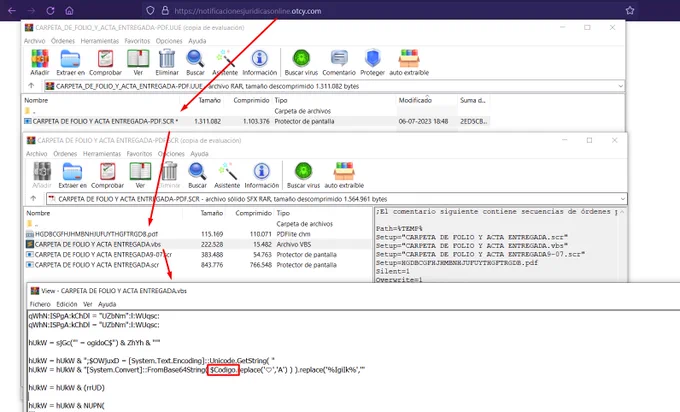Open Favoritos menu in top WinRAR window

coord(137,41)
